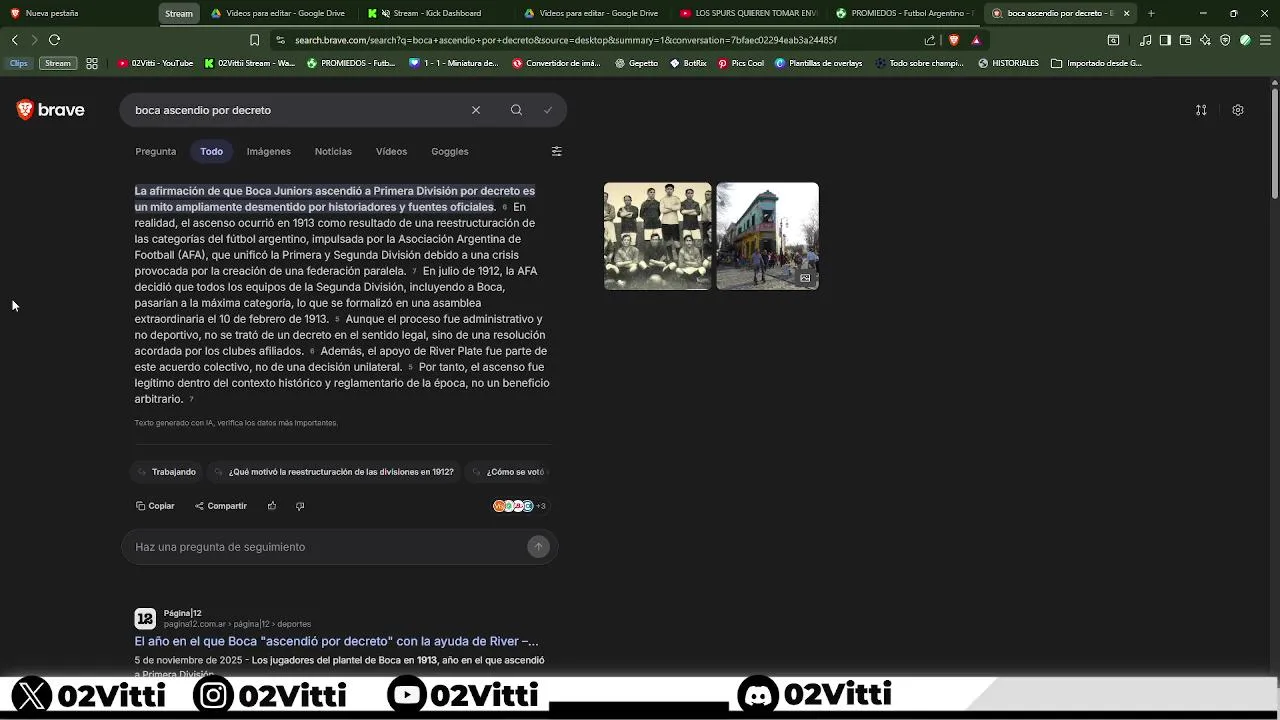The width and height of the screenshot is (1280, 720).
Task: Bookmark this page with the bookmark icon
Action: pos(254,40)
